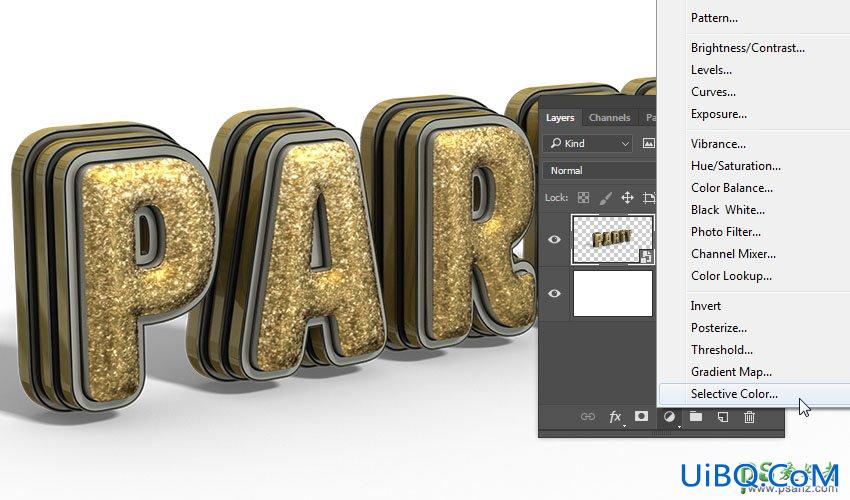Click the new adjustment layer icon
Screen dimensions: 850x500
pyautogui.click(x=669, y=416)
